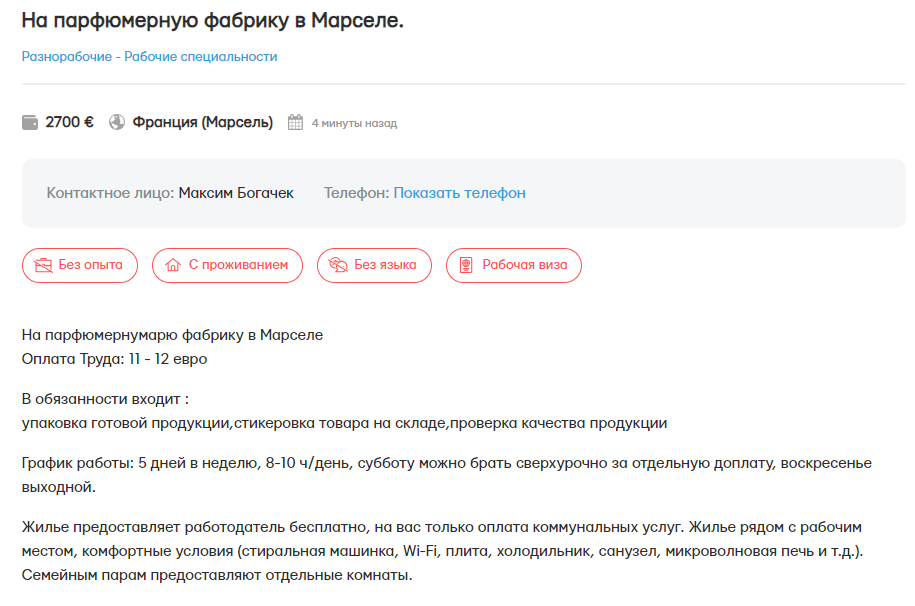The image size is (915, 606).
Task: Open the Разнорабочие - Рабочие специальности category link
Action: coord(149,57)
